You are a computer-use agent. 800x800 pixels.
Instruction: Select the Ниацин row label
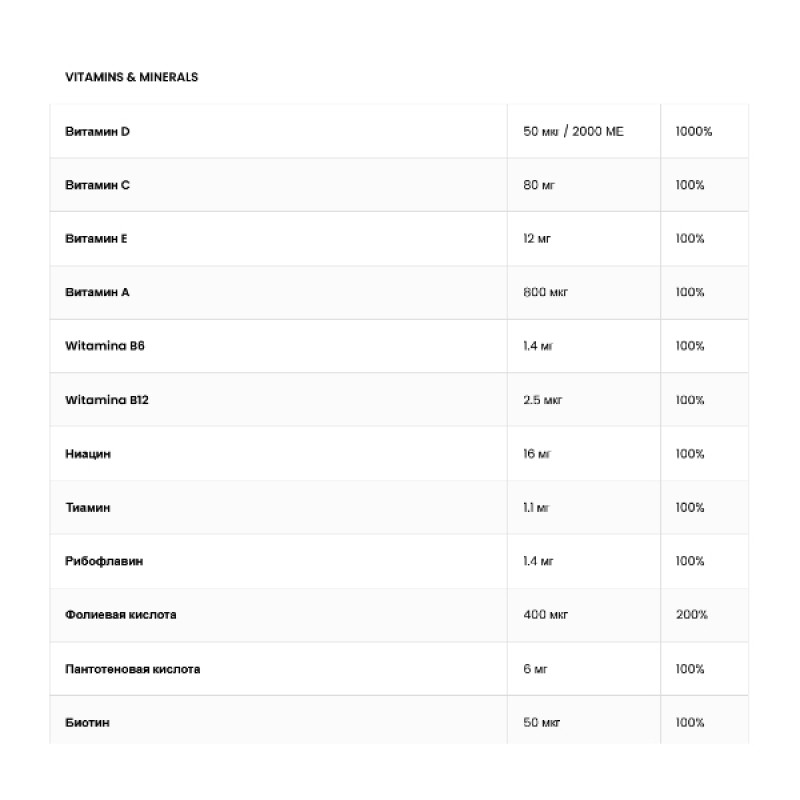(88, 454)
